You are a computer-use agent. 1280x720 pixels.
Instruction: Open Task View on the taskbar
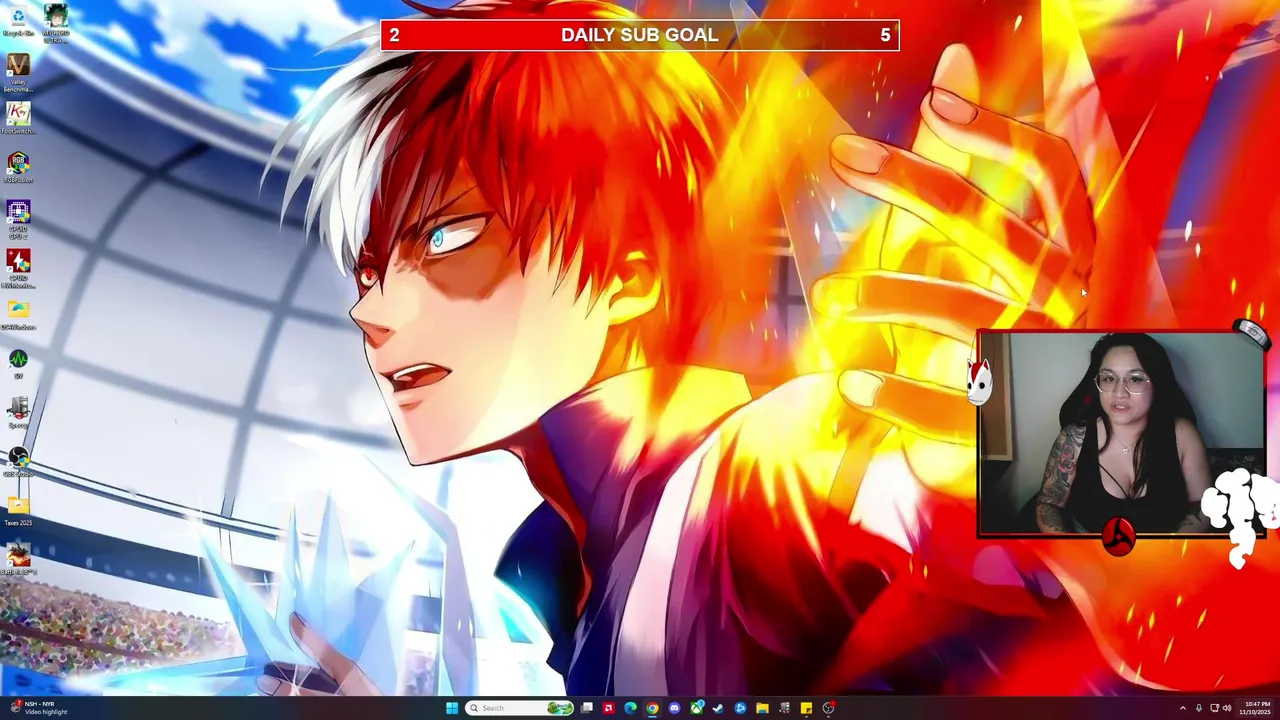tap(587, 708)
